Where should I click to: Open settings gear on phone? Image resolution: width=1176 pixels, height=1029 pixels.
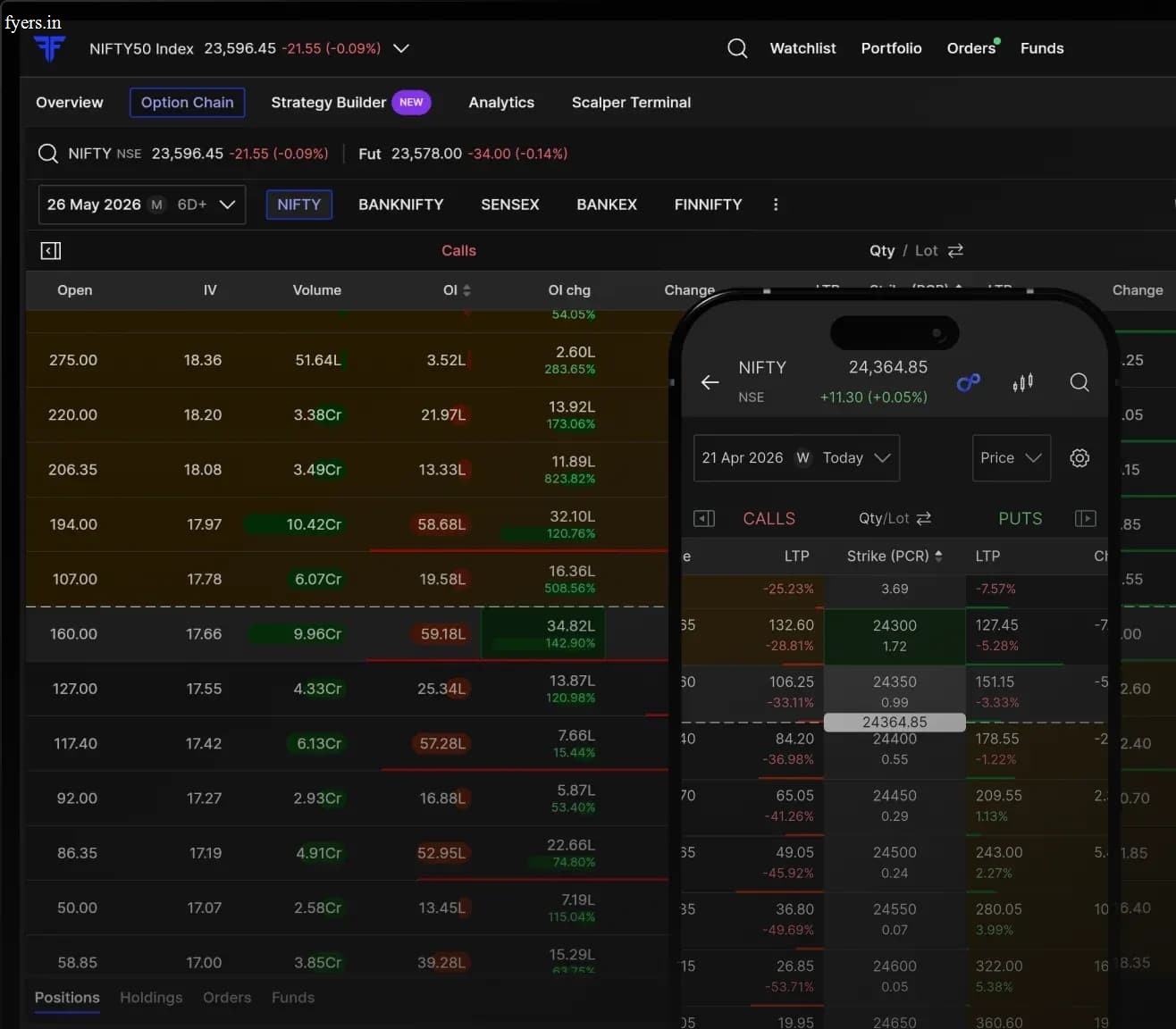[x=1079, y=458]
